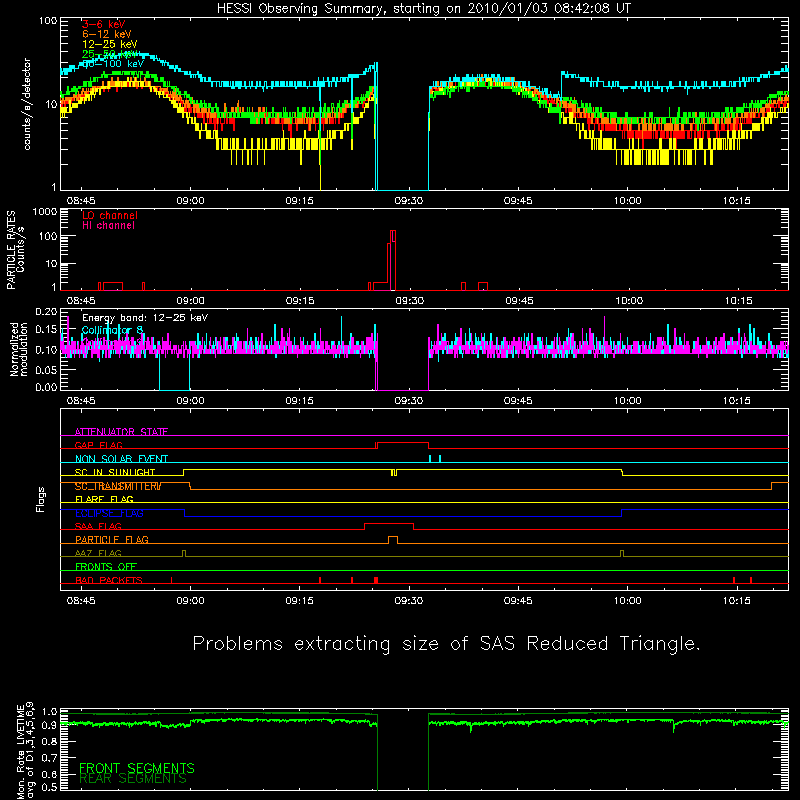
Task: Click the SC_IN_SUNLIGHT dip near 09:28
Action: coord(394,472)
